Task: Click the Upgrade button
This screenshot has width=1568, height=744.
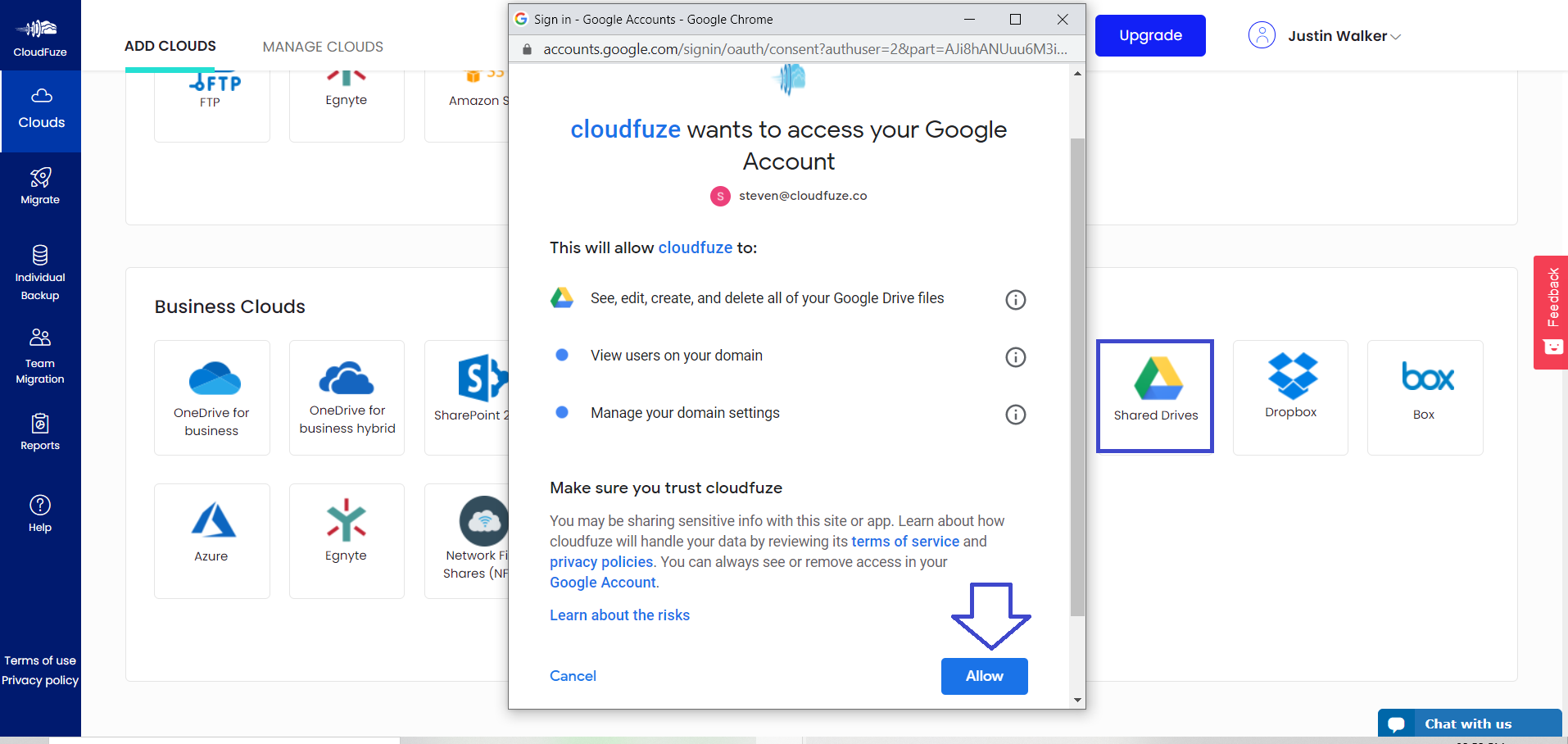Action: (x=1150, y=35)
